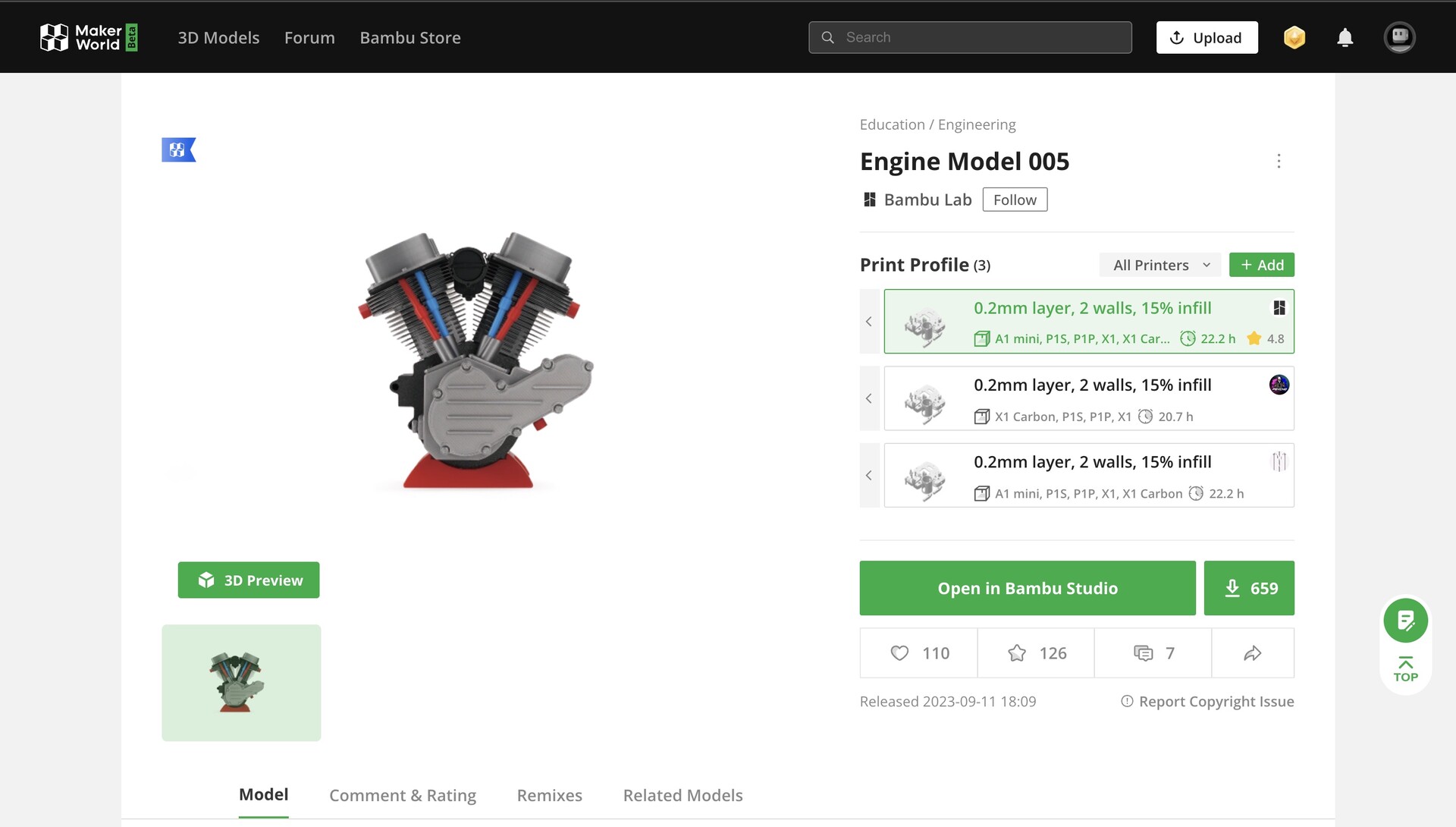Select the first print profile, rated 4.8
Image resolution: width=1456 pixels, height=827 pixels.
(1088, 321)
